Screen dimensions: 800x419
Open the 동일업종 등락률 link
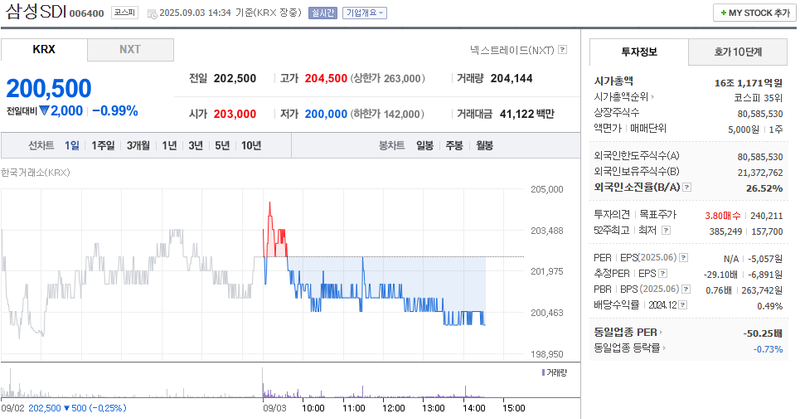pos(630,348)
